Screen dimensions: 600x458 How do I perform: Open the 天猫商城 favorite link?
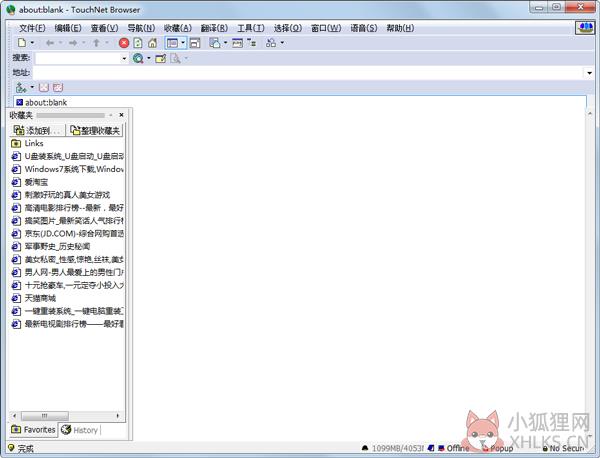(x=34, y=298)
